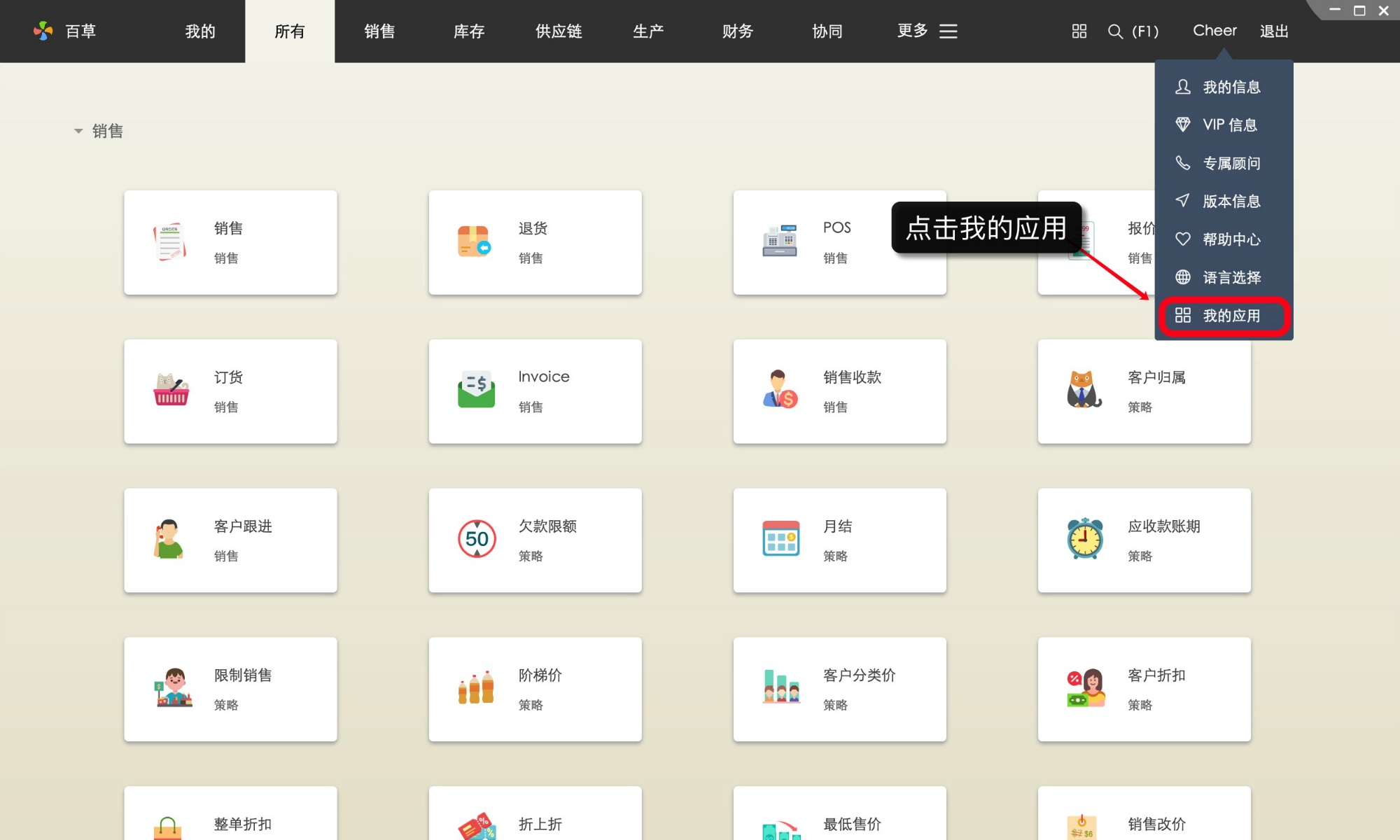1400x840 pixels.
Task: Open the 销售 top navigation tab
Action: pos(379,31)
